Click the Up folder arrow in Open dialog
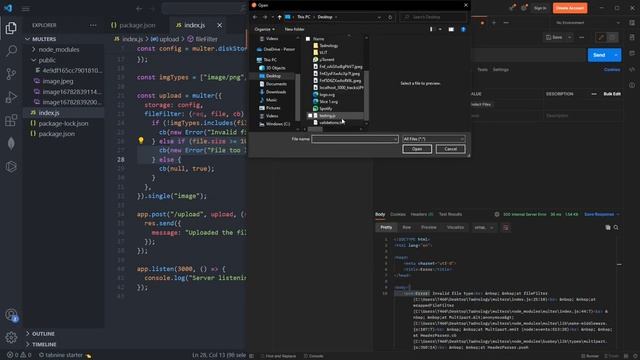This screenshot has height=360, width=640. click(280, 17)
